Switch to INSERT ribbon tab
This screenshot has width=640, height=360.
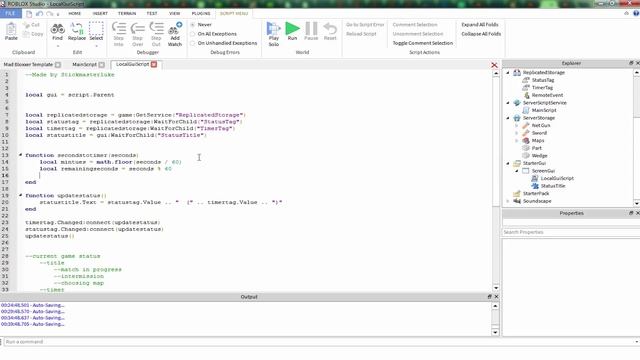[100, 13]
